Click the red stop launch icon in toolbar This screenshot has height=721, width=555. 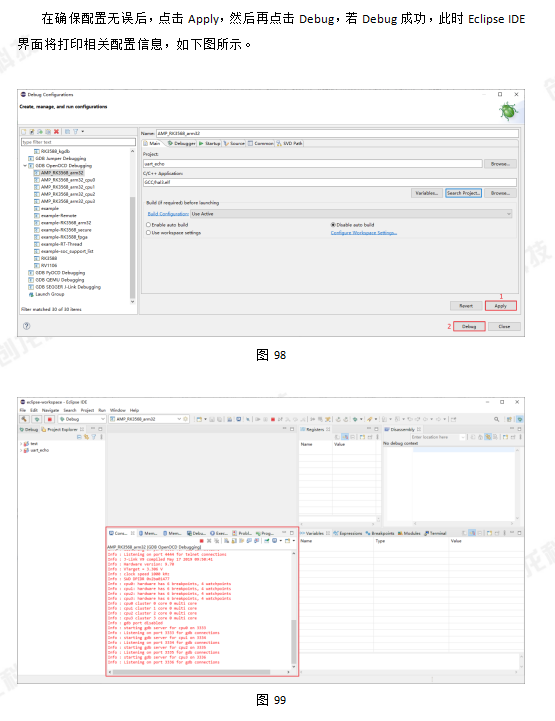pos(50,419)
